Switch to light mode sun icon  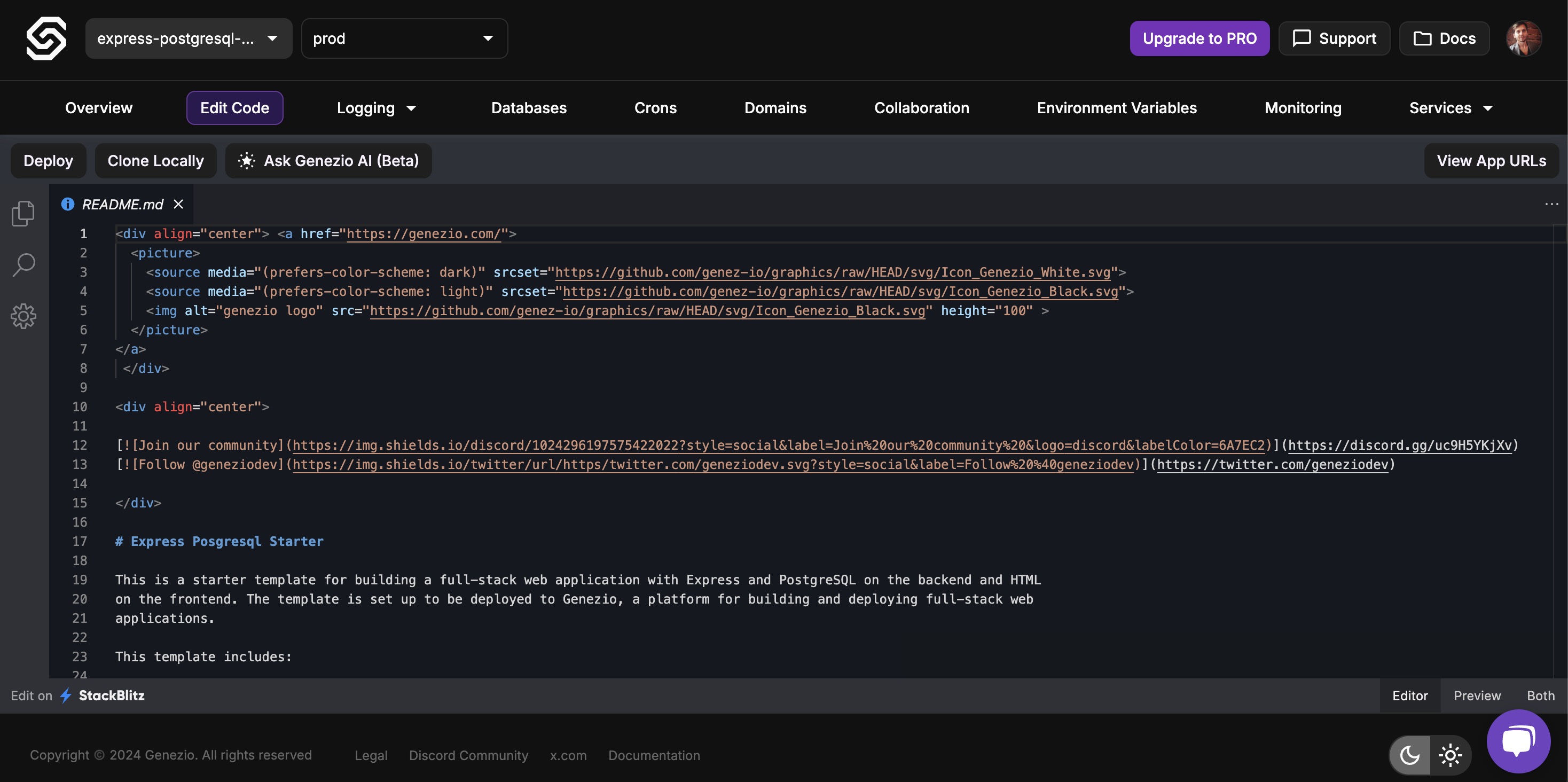click(1451, 755)
